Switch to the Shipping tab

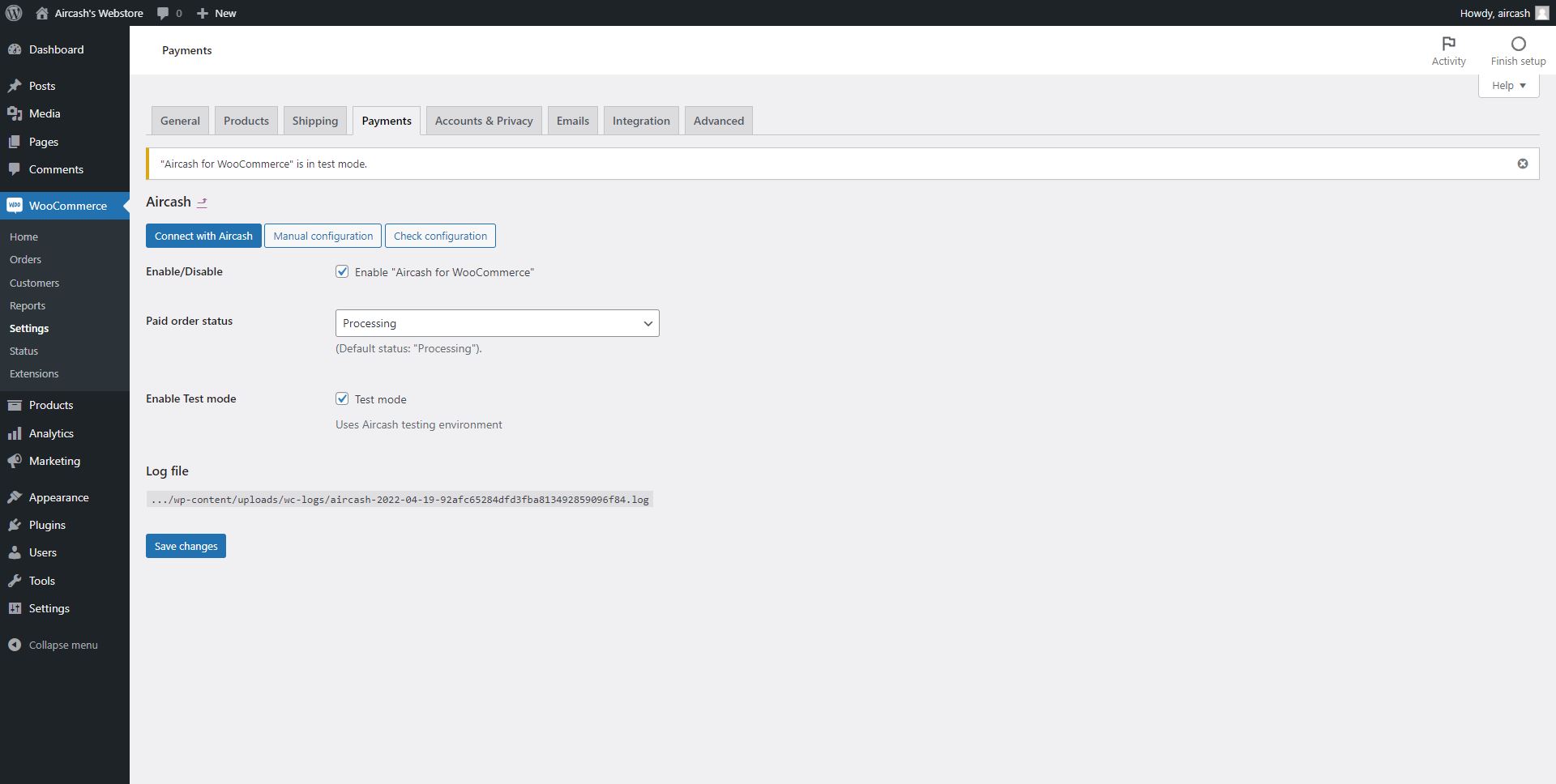315,121
